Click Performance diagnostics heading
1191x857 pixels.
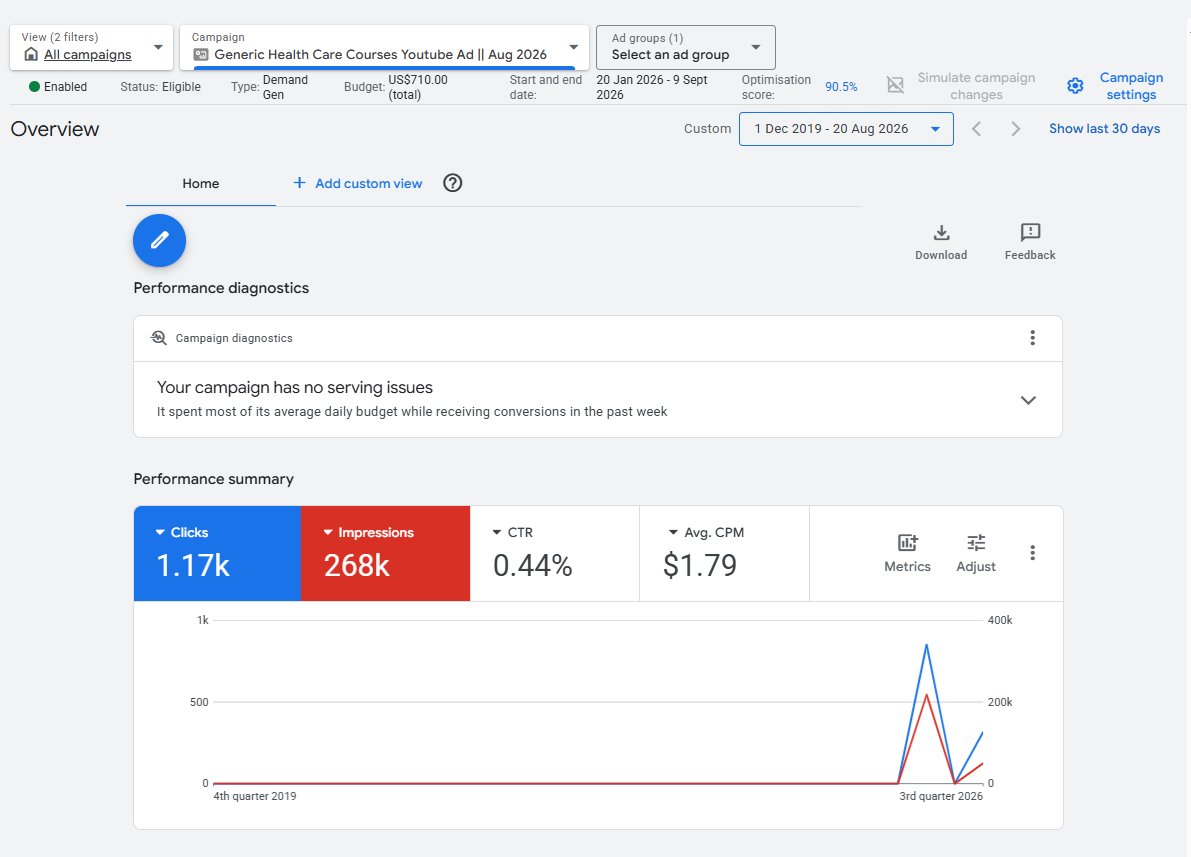click(221, 288)
